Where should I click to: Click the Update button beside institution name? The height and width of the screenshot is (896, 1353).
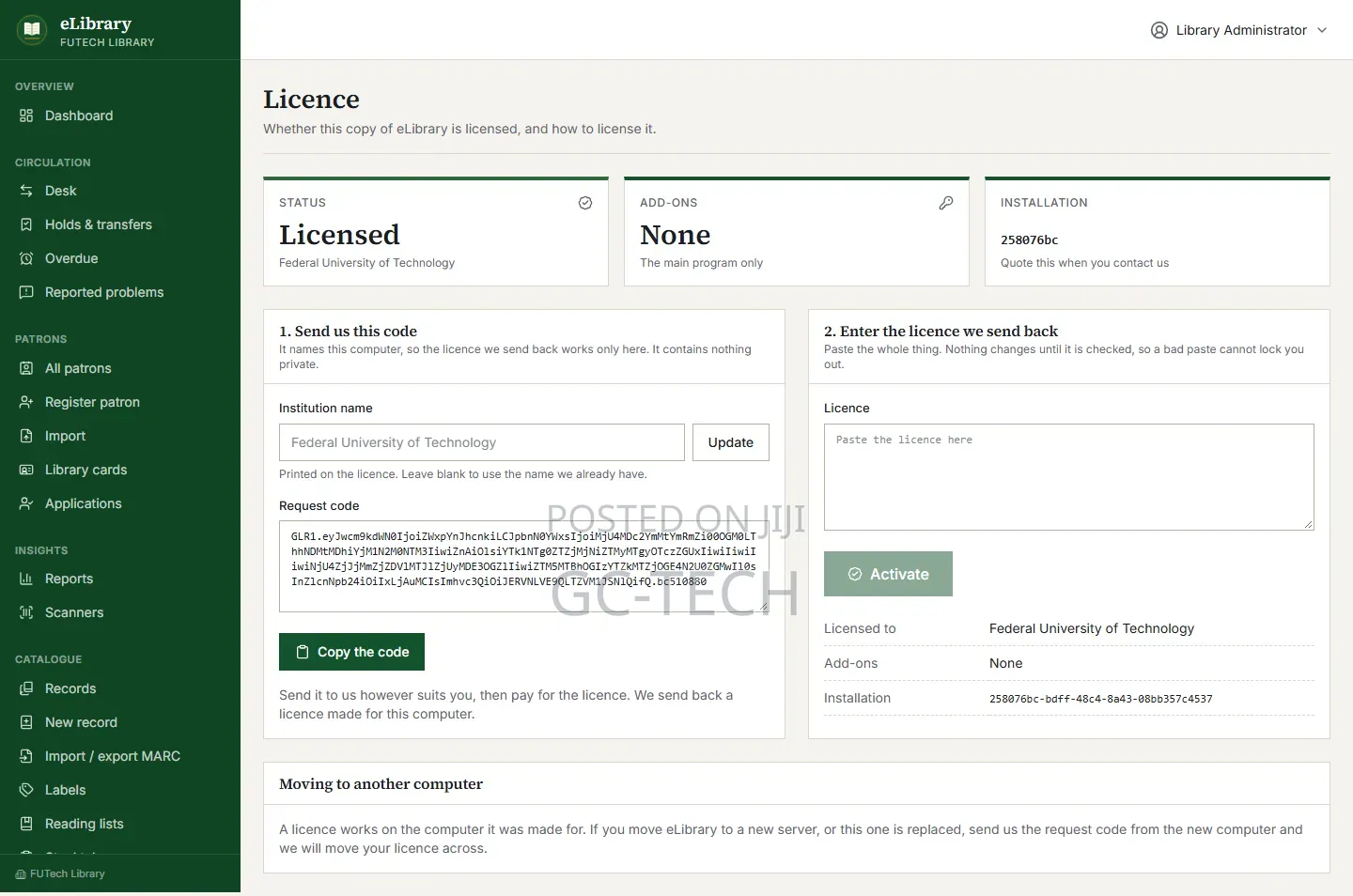pos(731,442)
